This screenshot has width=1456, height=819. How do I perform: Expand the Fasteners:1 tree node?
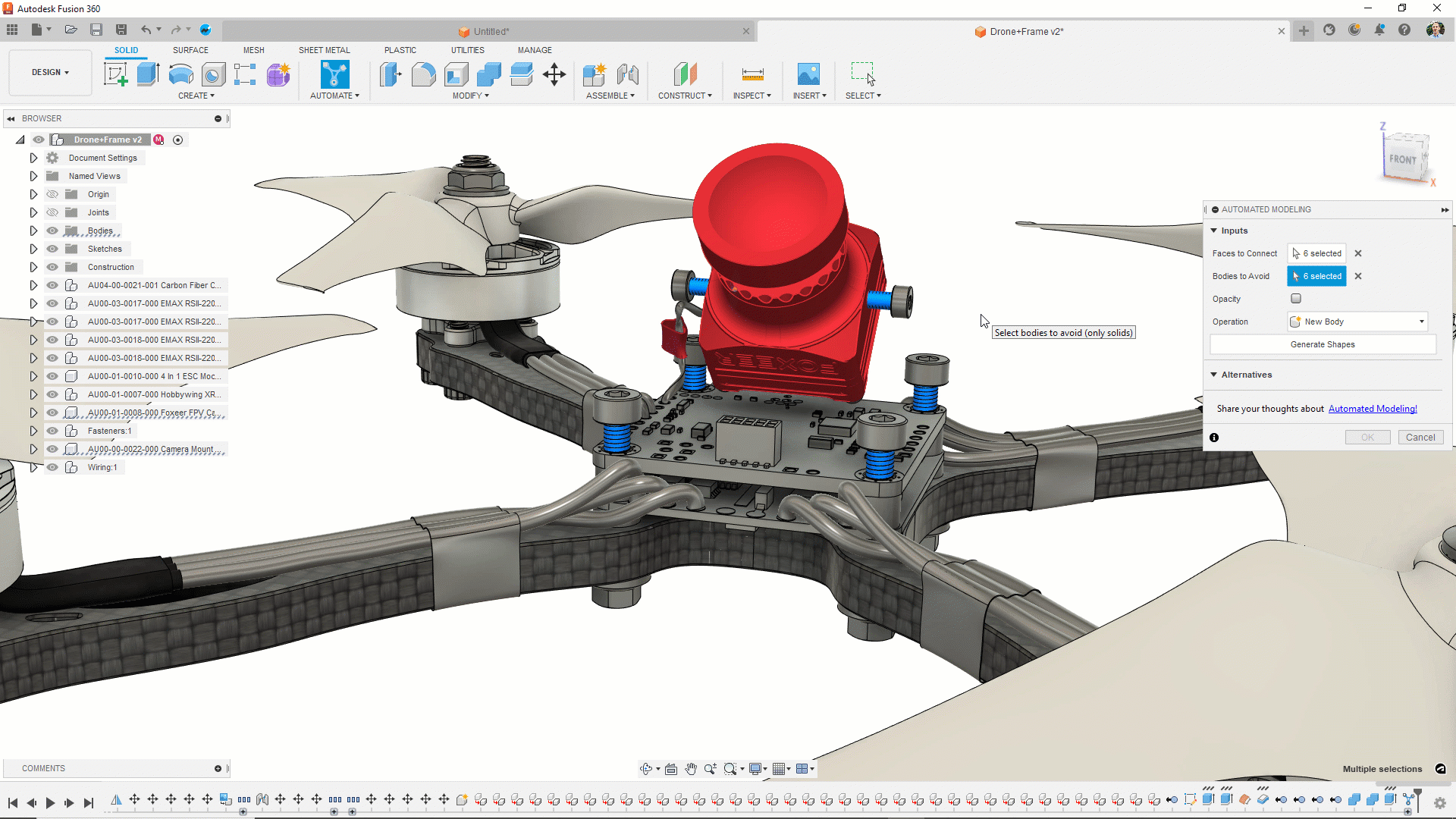click(x=33, y=431)
